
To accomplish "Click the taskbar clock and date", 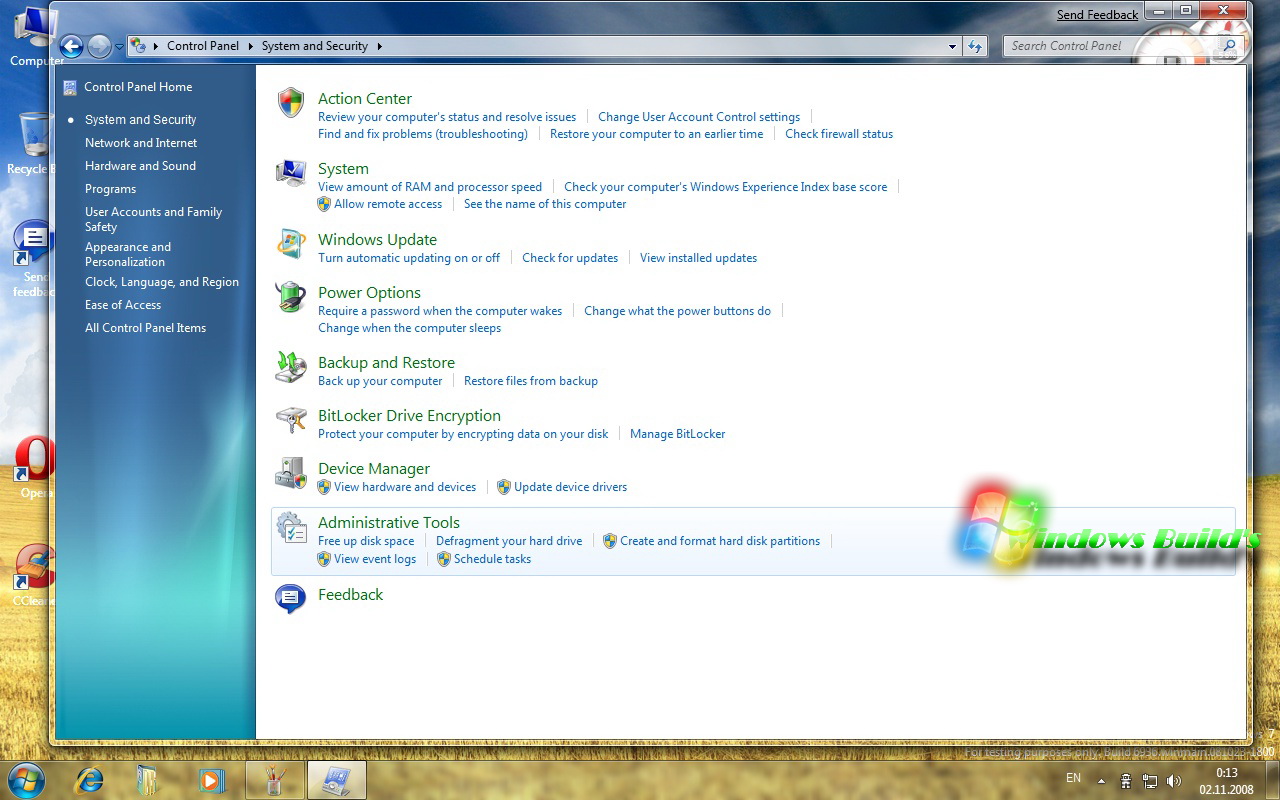I will pos(1226,781).
